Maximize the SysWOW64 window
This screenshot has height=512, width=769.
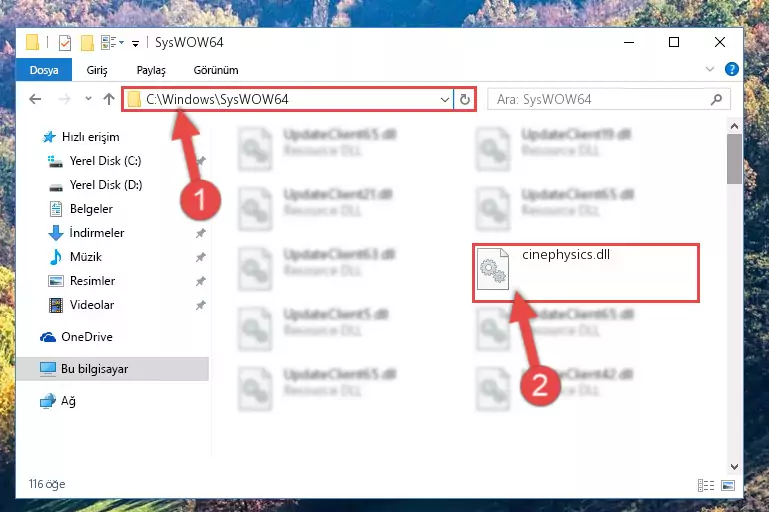click(x=674, y=42)
